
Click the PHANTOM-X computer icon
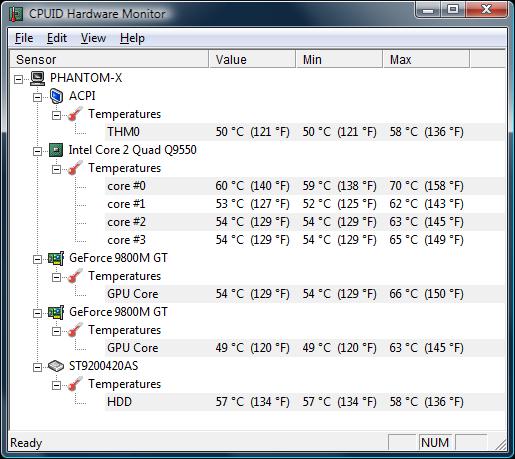[37, 79]
